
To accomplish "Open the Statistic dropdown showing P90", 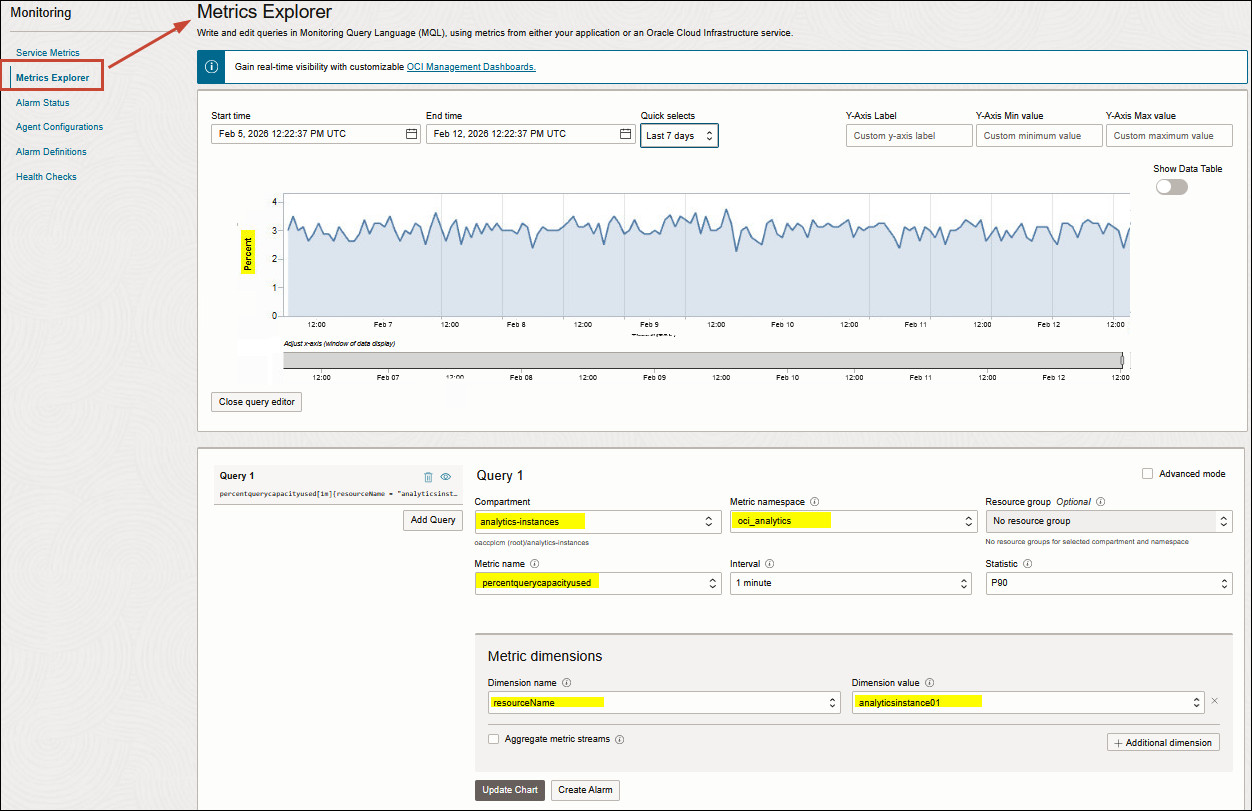I will pos(1109,583).
